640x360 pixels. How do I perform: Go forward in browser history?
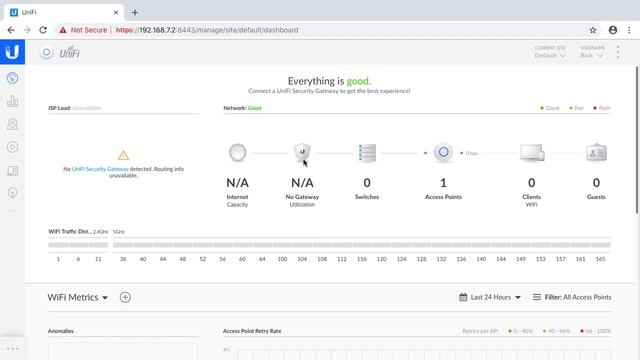pyautogui.click(x=27, y=30)
